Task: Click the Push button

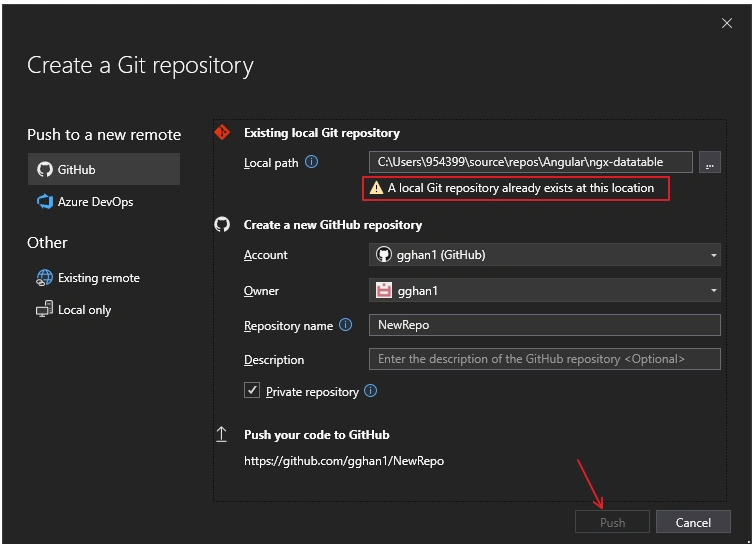Action: 612,522
